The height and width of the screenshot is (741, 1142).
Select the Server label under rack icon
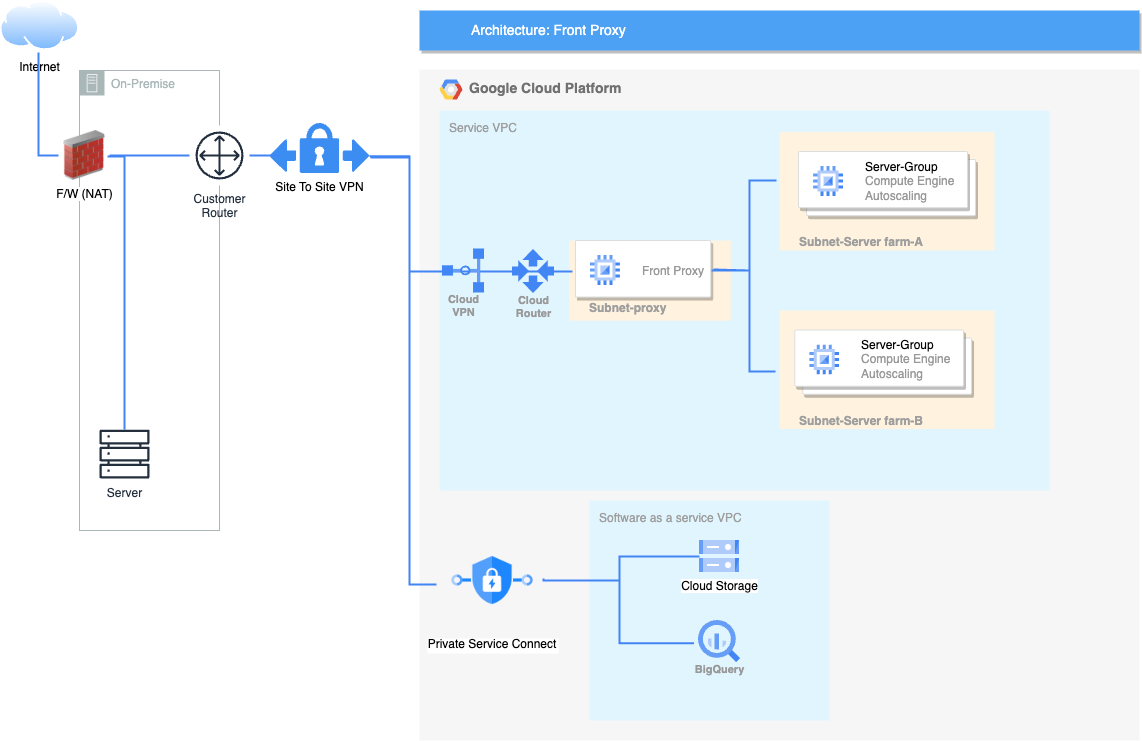125,493
